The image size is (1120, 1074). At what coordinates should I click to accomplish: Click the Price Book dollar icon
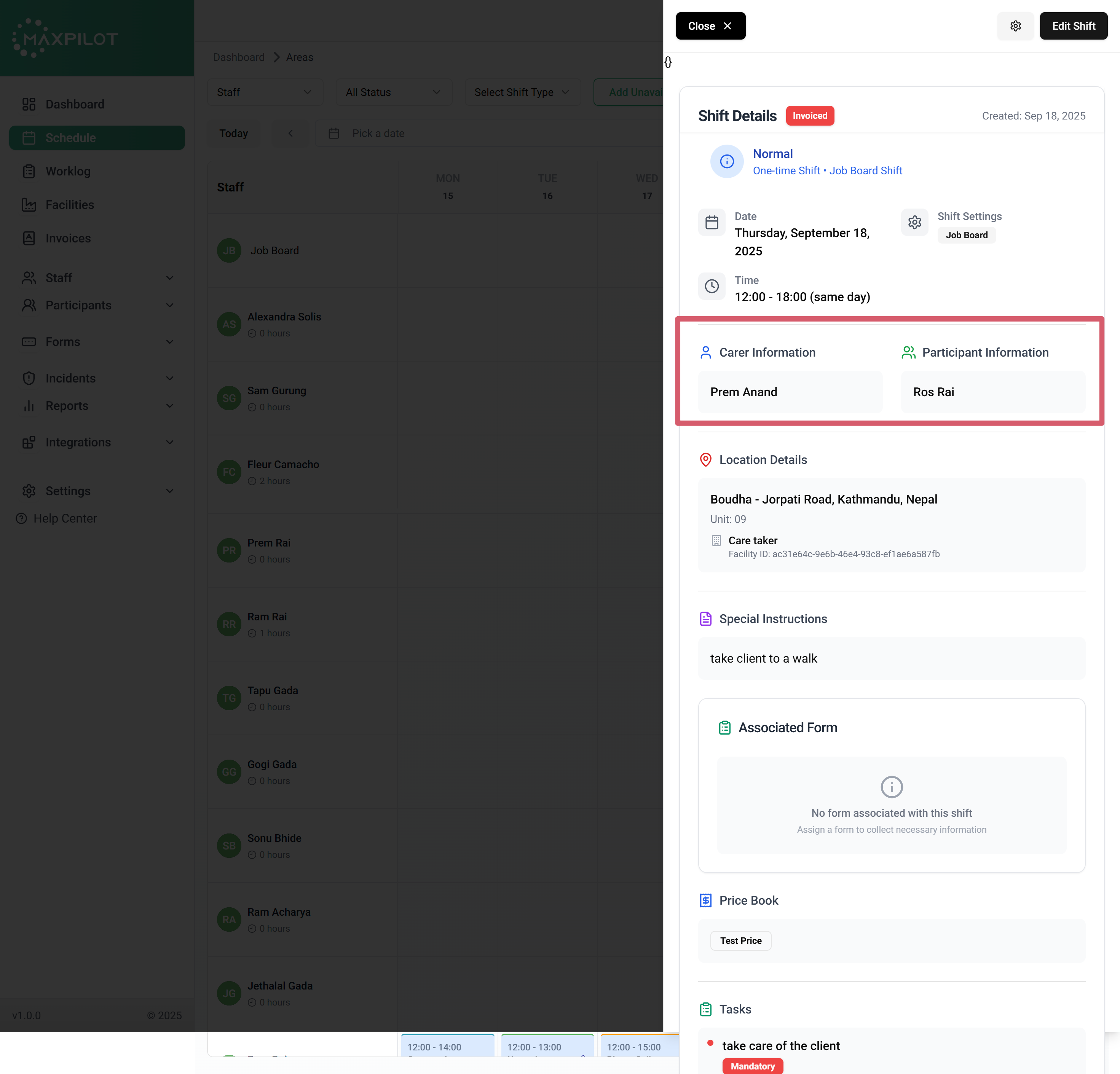(x=705, y=900)
